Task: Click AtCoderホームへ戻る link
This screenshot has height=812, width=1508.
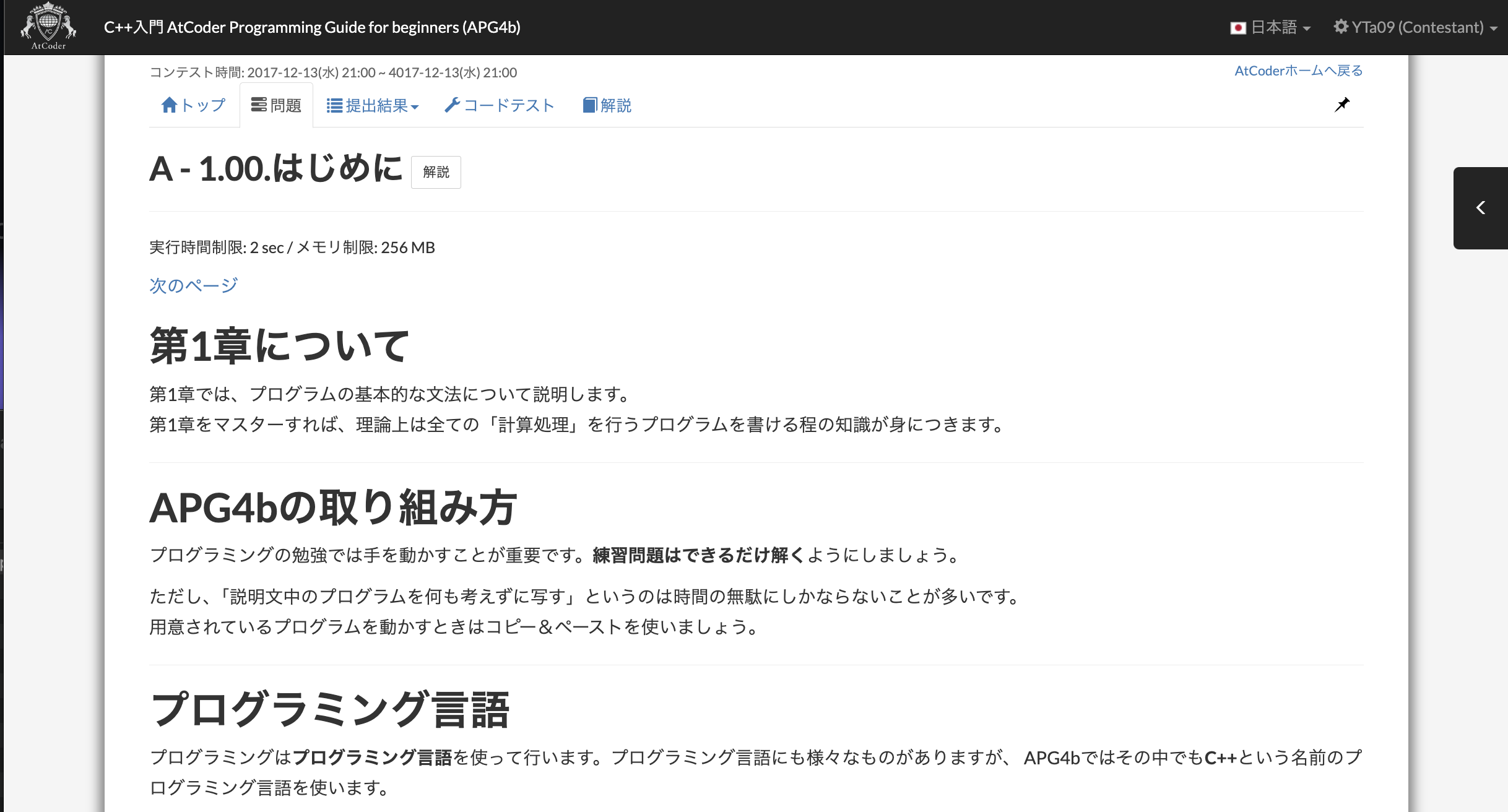Action: 1299,71
